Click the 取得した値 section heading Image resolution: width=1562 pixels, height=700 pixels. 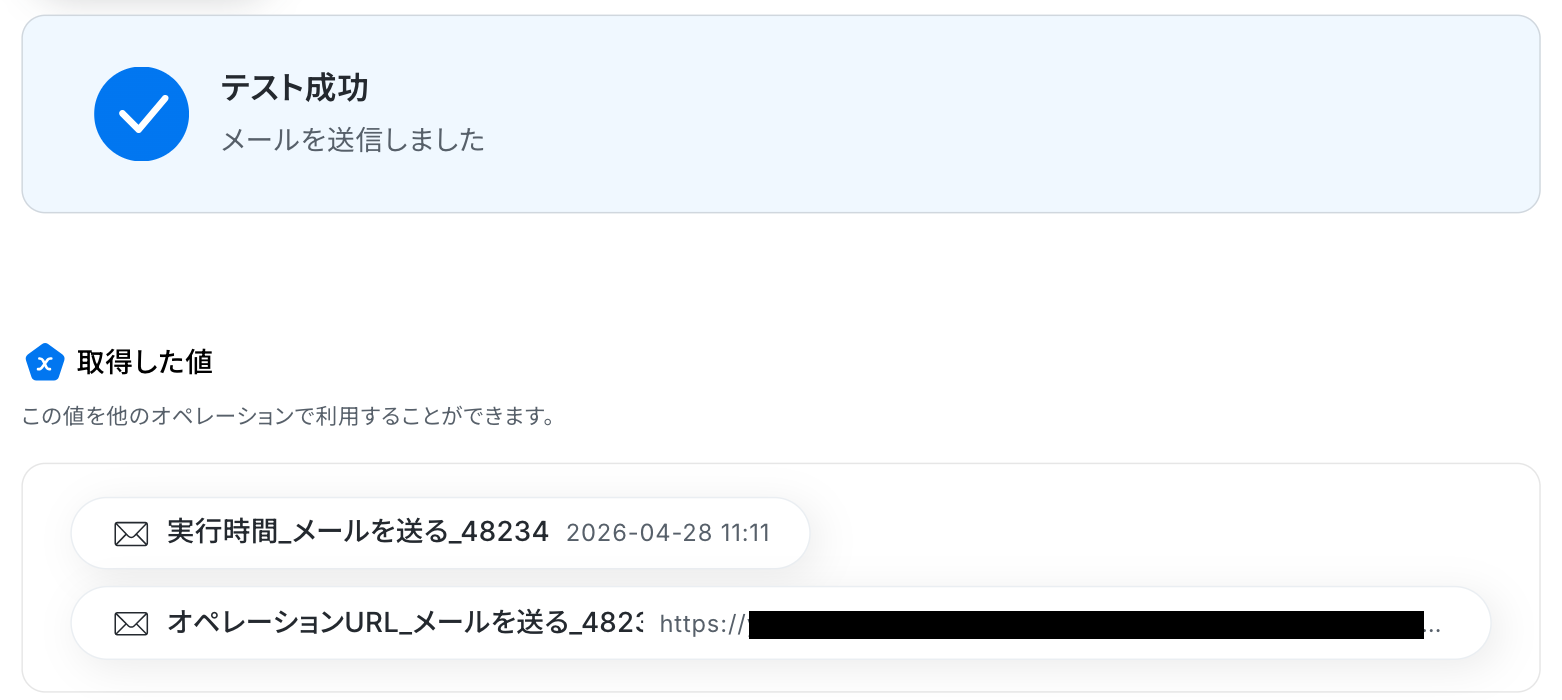tap(145, 362)
